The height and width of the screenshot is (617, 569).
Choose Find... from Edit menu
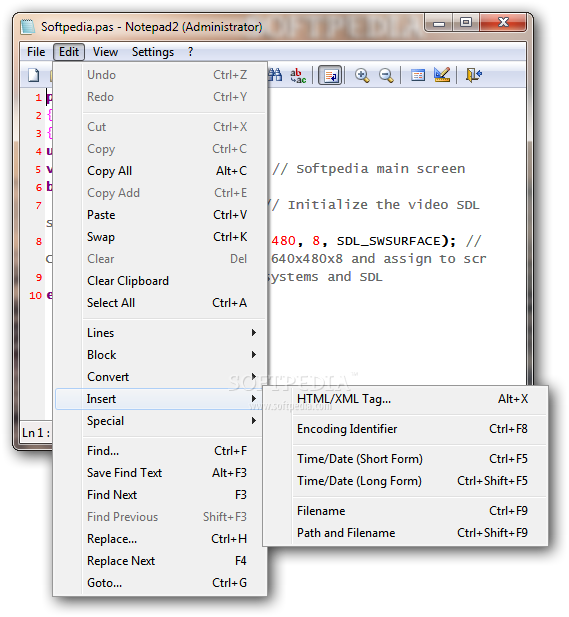tap(159, 451)
